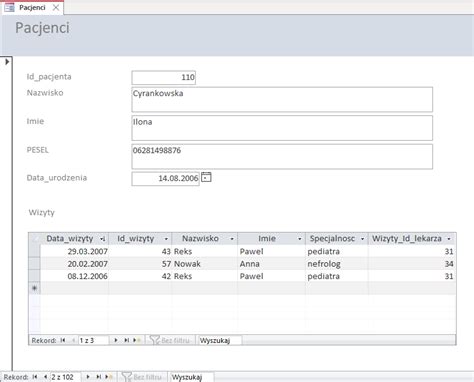This screenshot has height=382, width=474.
Task: Open the Data_wizyty column sort dropdown
Action: point(103,239)
